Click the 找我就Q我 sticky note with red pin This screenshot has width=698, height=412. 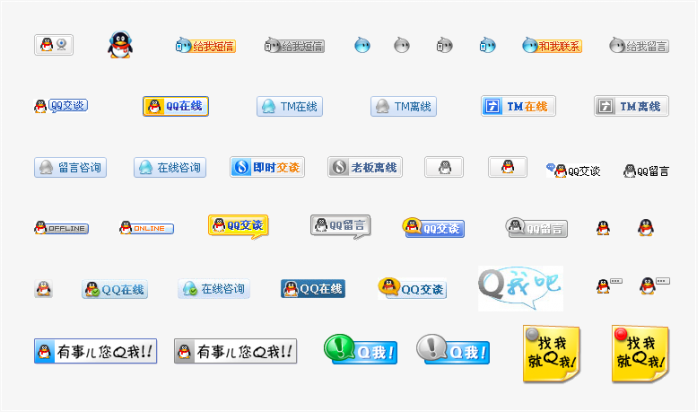(x=640, y=354)
